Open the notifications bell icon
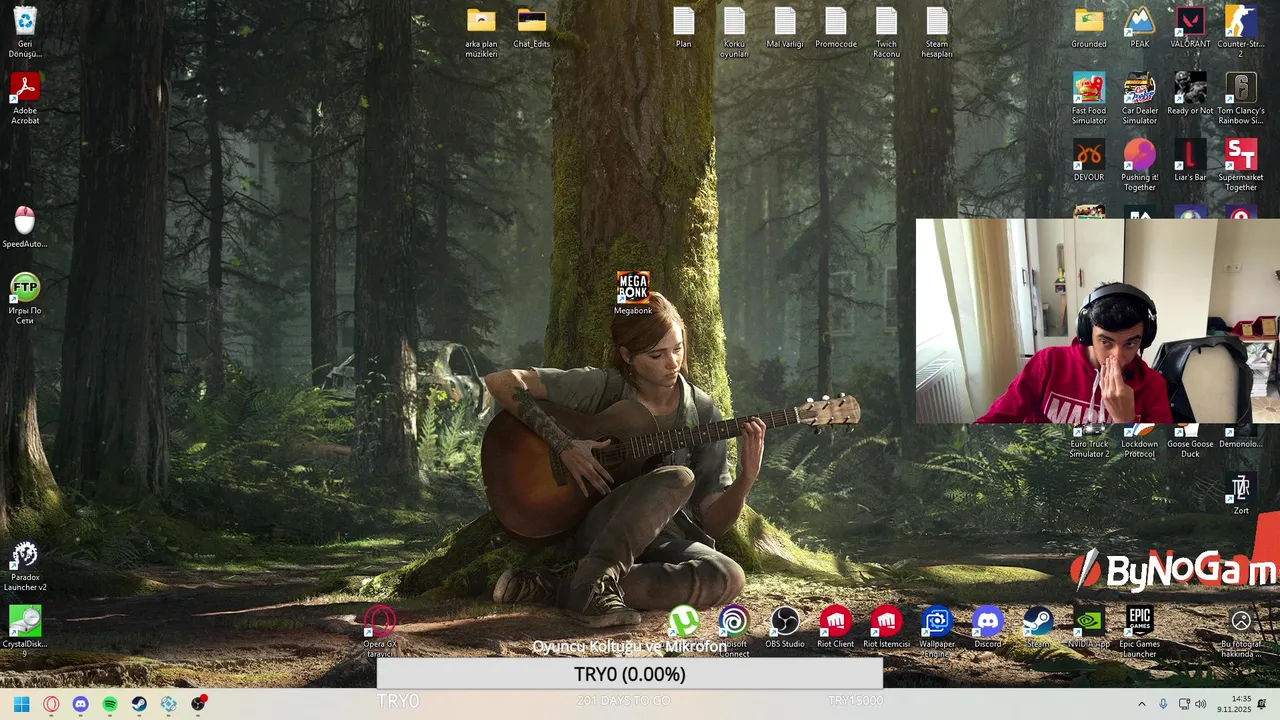 click(1263, 704)
